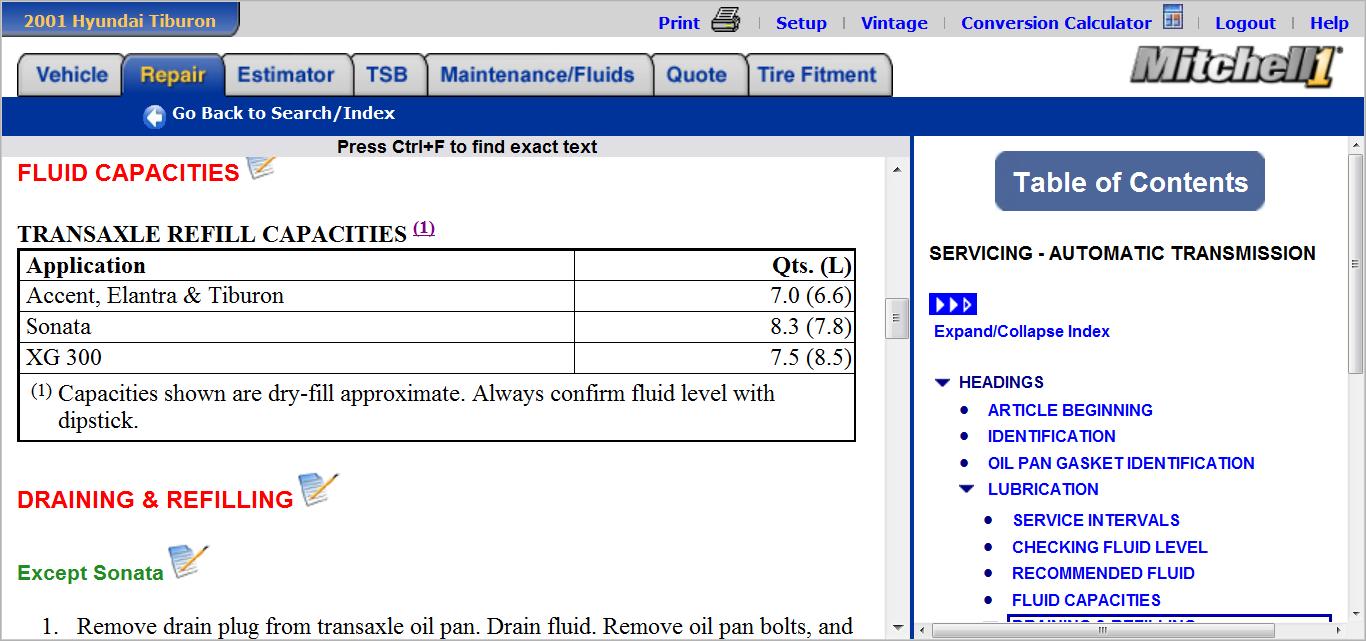Click the Vintage link
Viewport: 1366px width, 641px height.
pyautogui.click(x=894, y=23)
